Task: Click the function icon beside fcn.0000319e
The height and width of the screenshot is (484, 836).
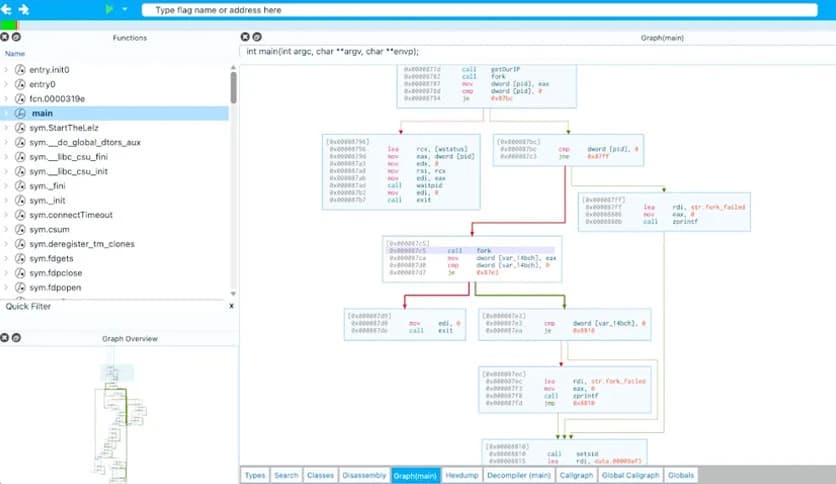Action: [x=20, y=99]
